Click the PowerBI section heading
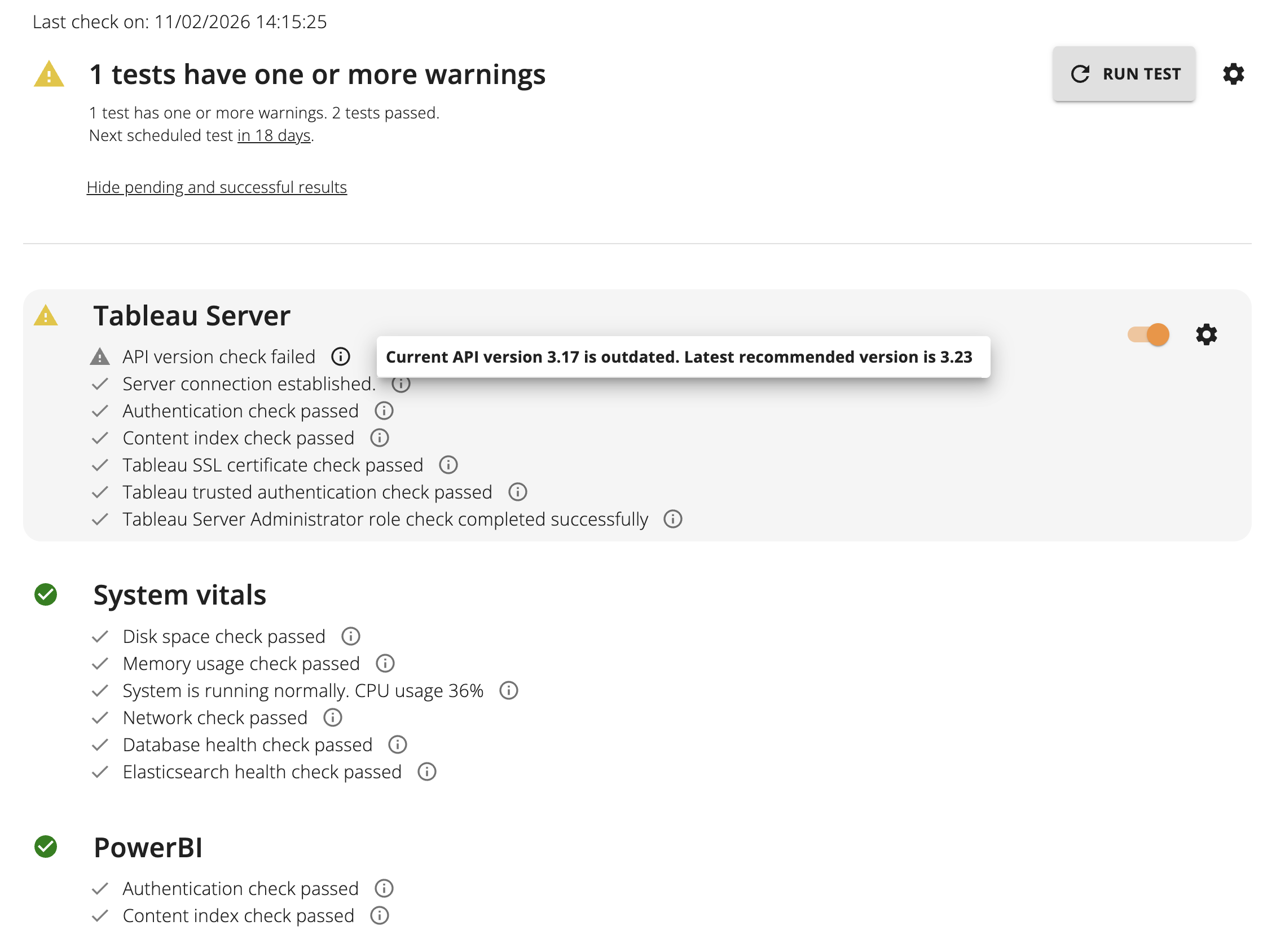This screenshot has height=952, width=1276. point(148,847)
